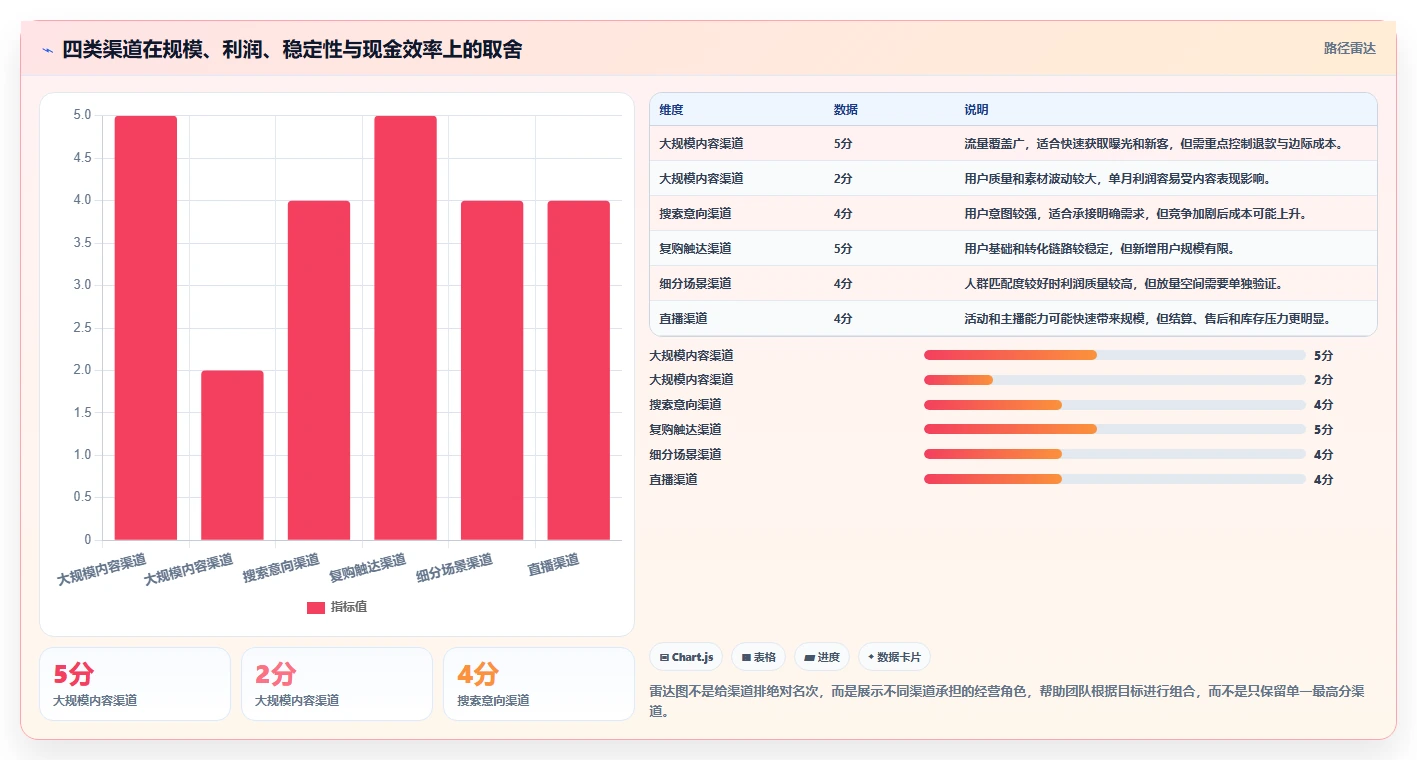Click the title 四类渠道在规模、利润、稳定性与现金效率上的取舍
Screen dimensions: 1417x760
click(x=292, y=49)
